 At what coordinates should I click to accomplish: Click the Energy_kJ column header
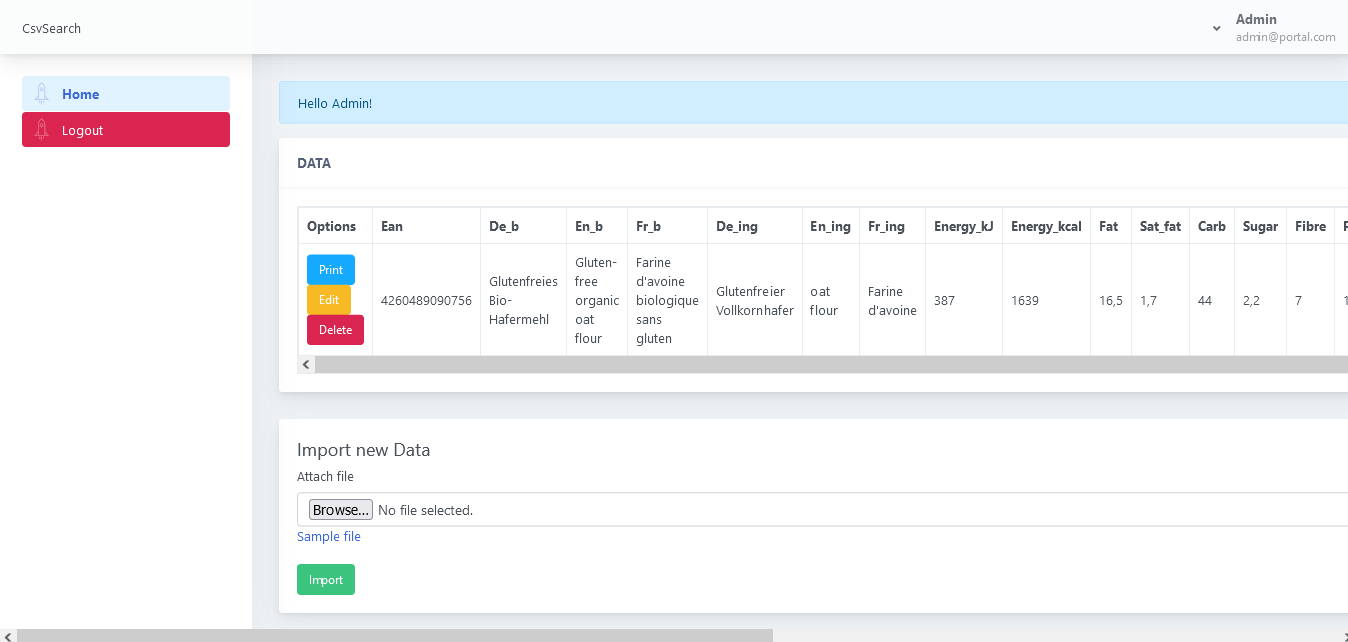click(963, 226)
